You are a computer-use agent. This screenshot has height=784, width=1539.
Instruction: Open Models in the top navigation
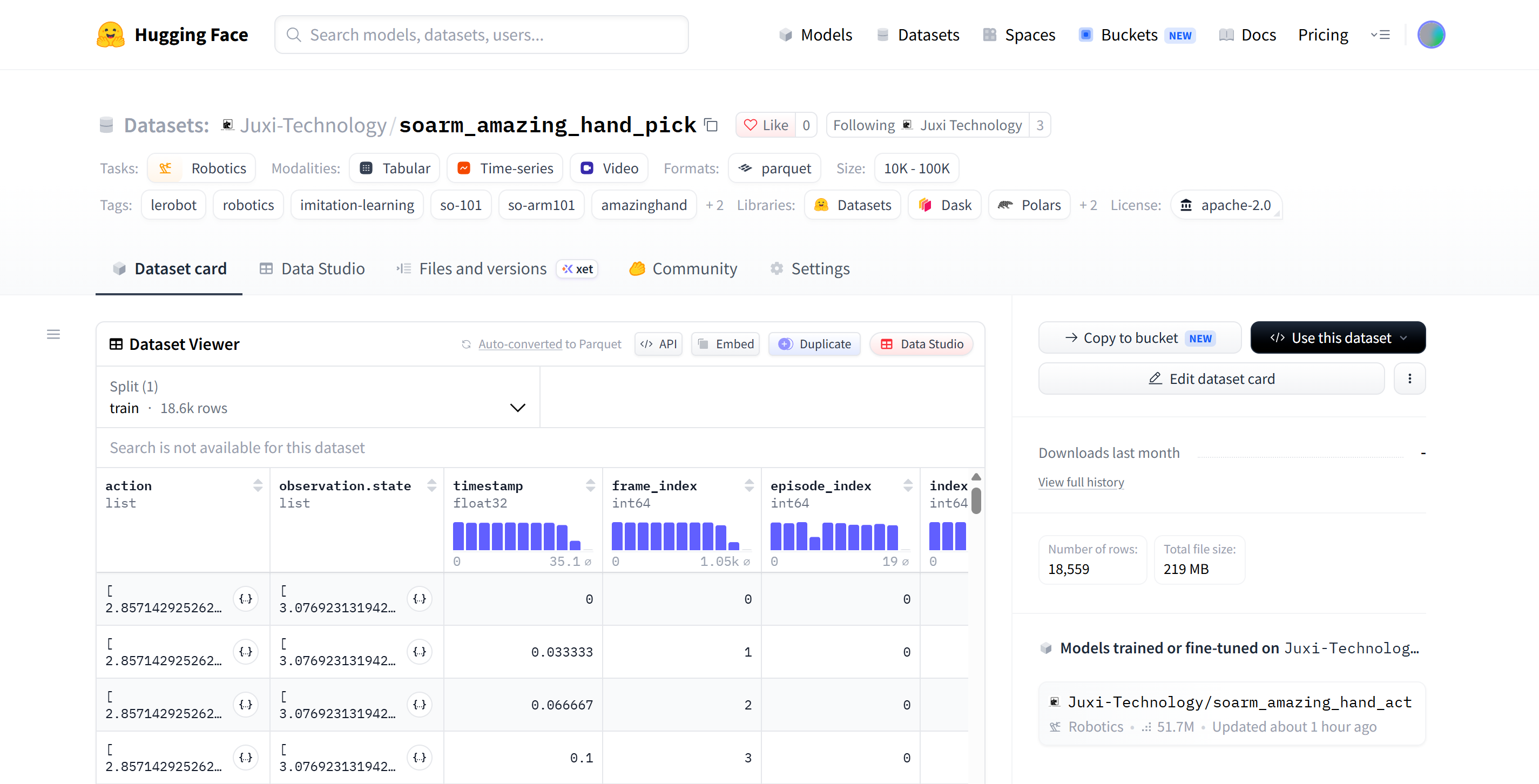click(816, 35)
